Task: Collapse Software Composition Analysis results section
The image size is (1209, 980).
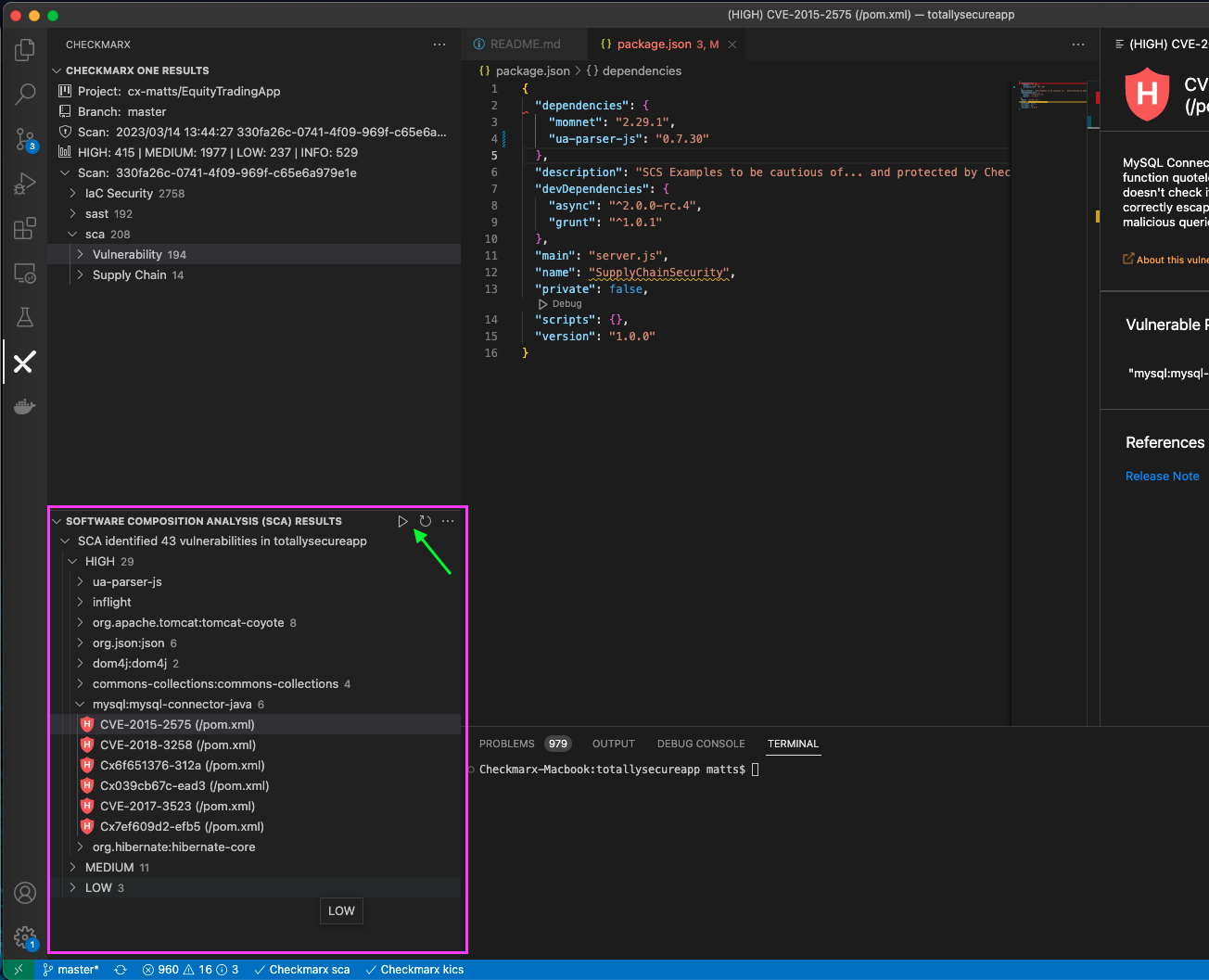Action: [57, 521]
